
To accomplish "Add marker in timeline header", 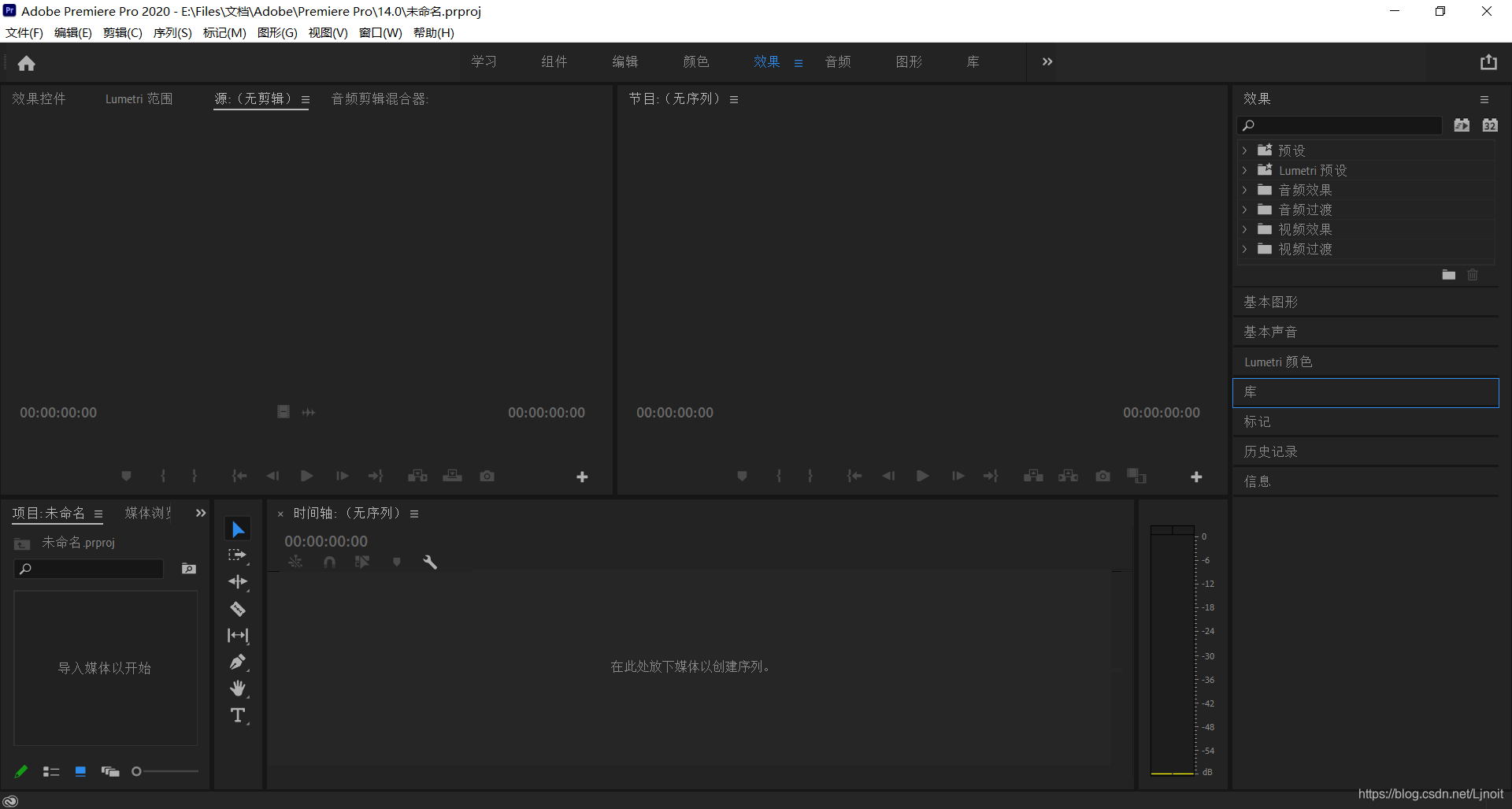I will tap(397, 562).
